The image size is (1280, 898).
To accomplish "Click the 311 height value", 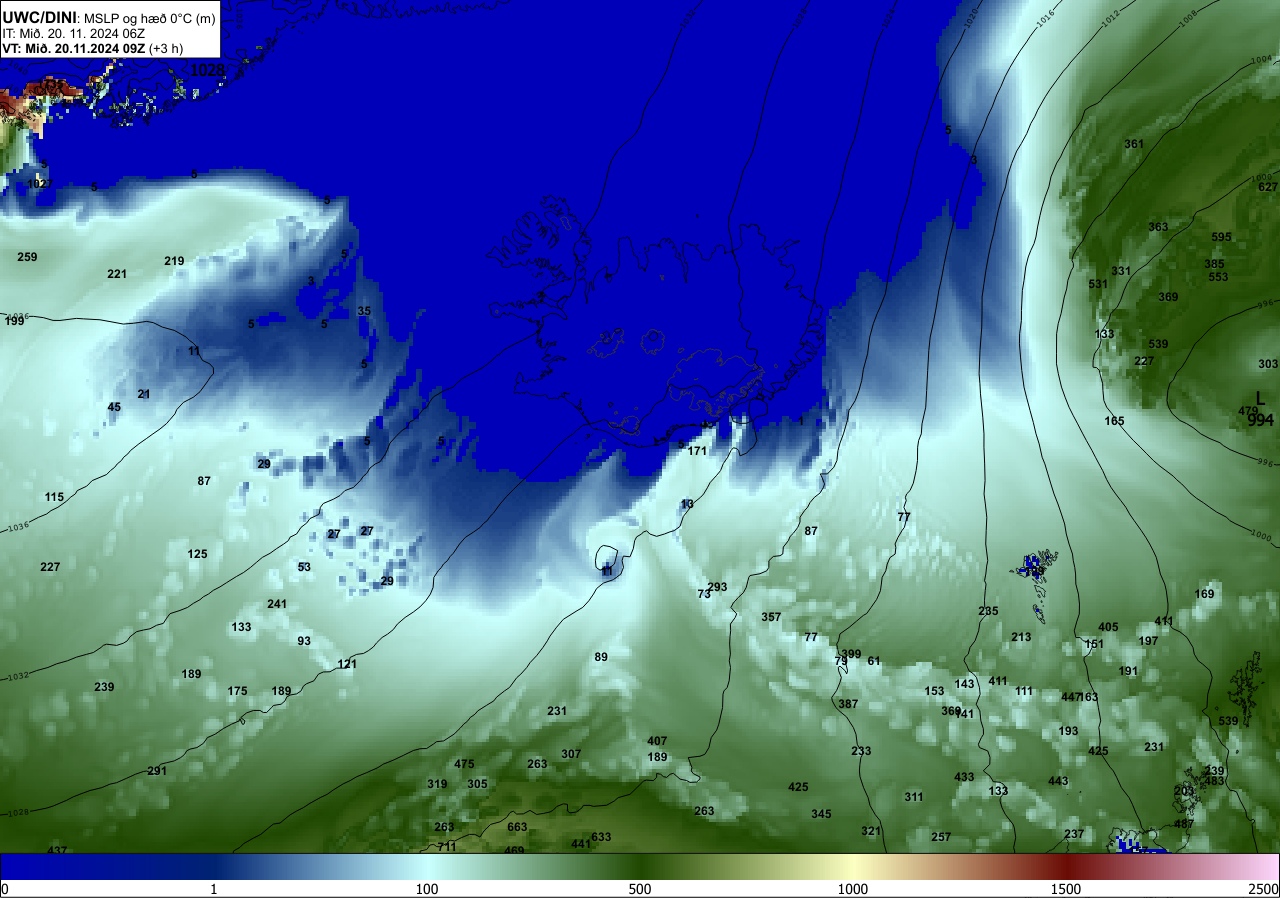I will [914, 797].
